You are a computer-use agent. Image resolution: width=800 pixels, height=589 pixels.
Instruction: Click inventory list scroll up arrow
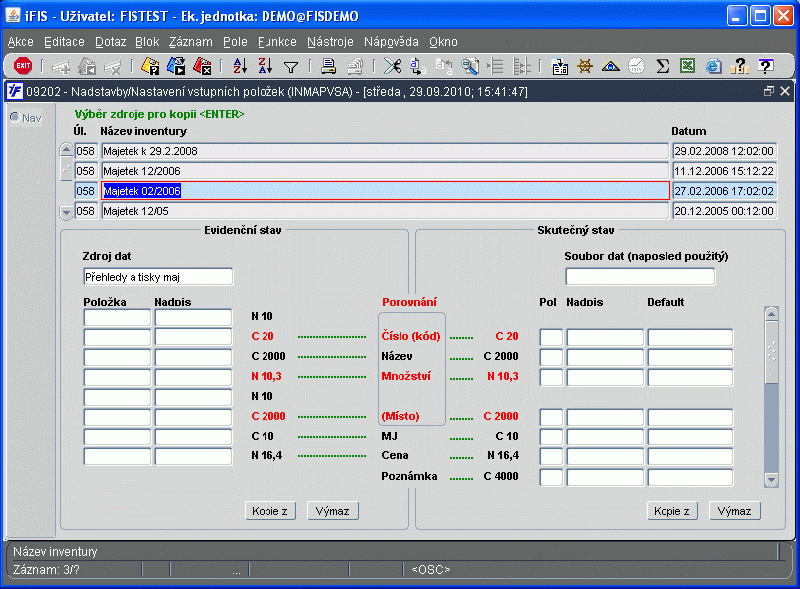66,150
